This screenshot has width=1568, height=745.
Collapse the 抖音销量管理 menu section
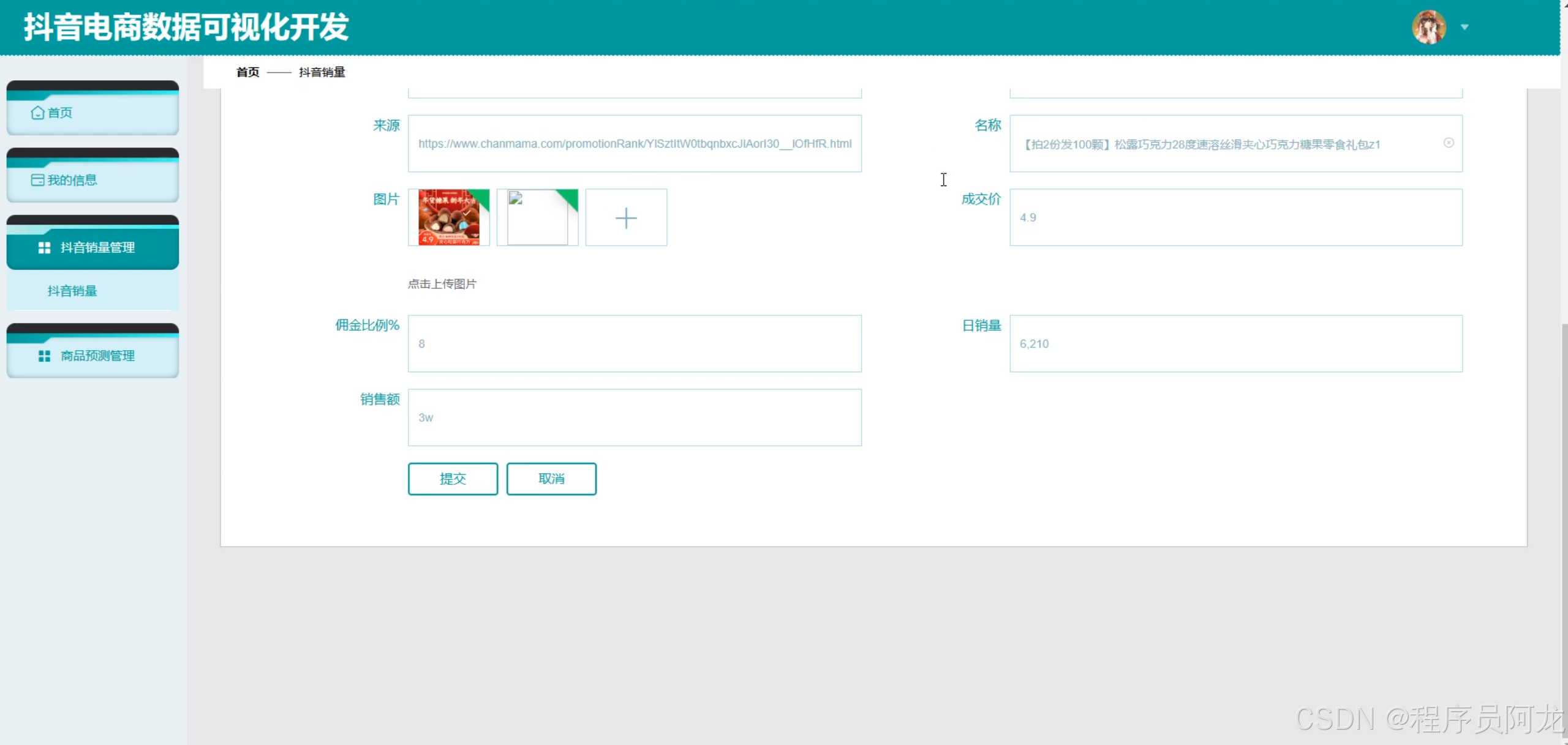[97, 248]
